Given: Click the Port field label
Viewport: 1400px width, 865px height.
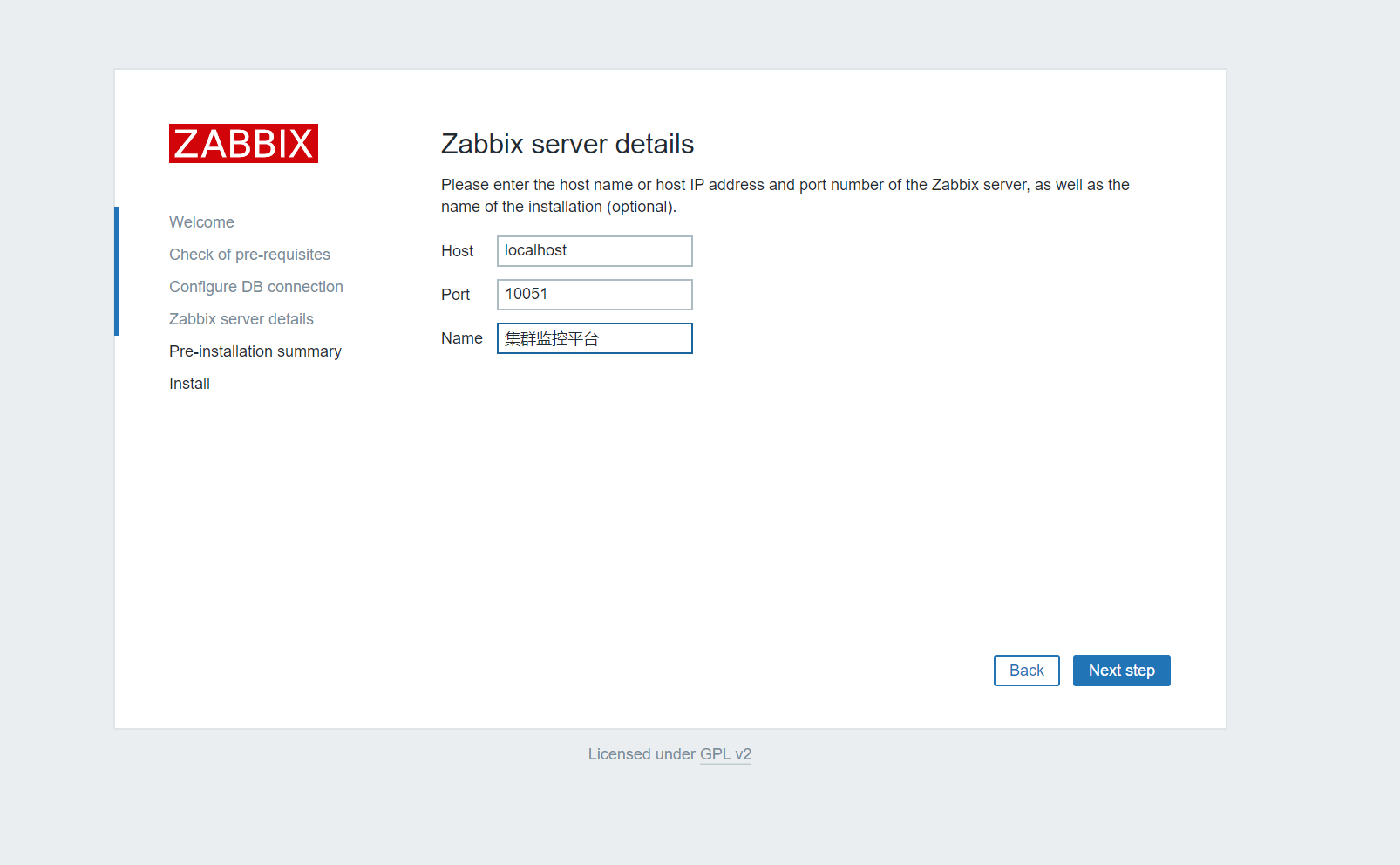Looking at the screenshot, I should click(455, 295).
